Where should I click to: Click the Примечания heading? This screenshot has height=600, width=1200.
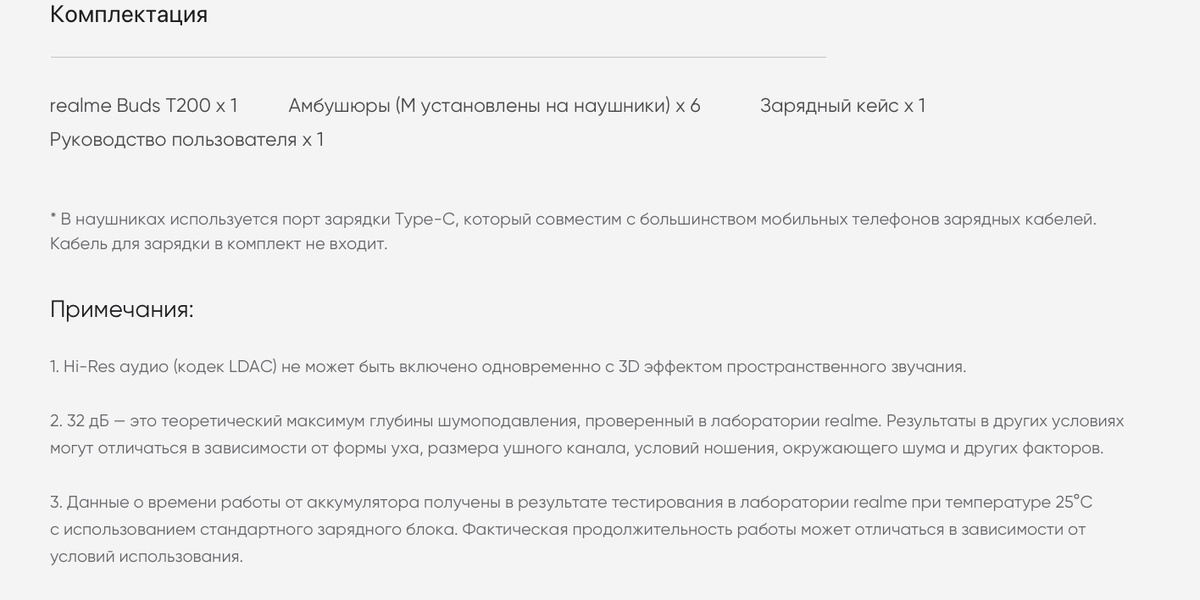pos(122,309)
